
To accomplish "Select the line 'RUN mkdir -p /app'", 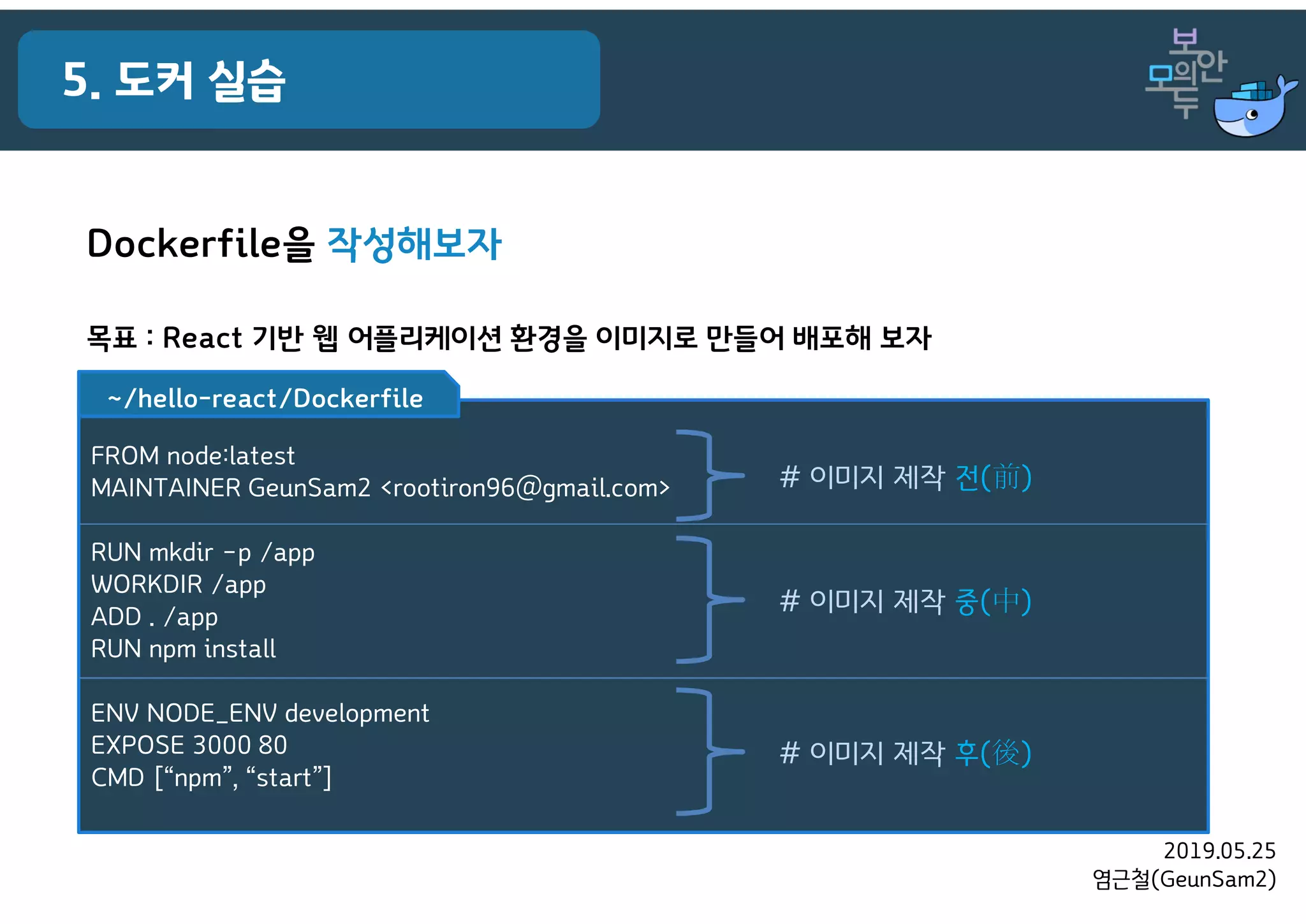I will [x=203, y=552].
